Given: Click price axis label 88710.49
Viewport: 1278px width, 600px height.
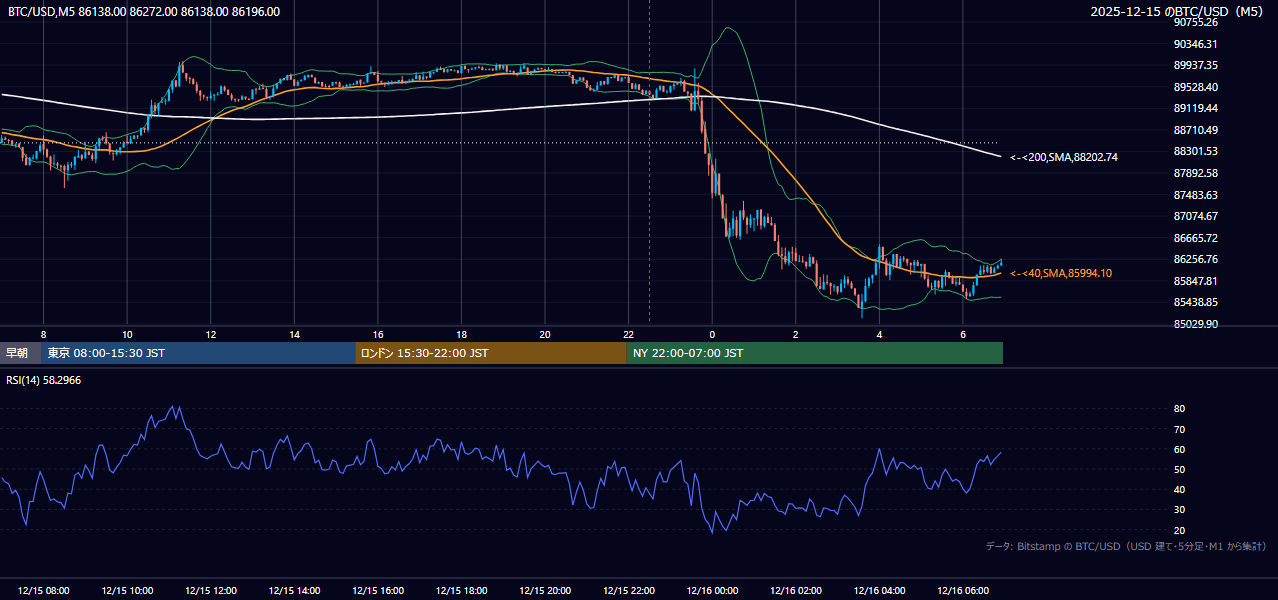Looking at the screenshot, I should point(1196,130).
